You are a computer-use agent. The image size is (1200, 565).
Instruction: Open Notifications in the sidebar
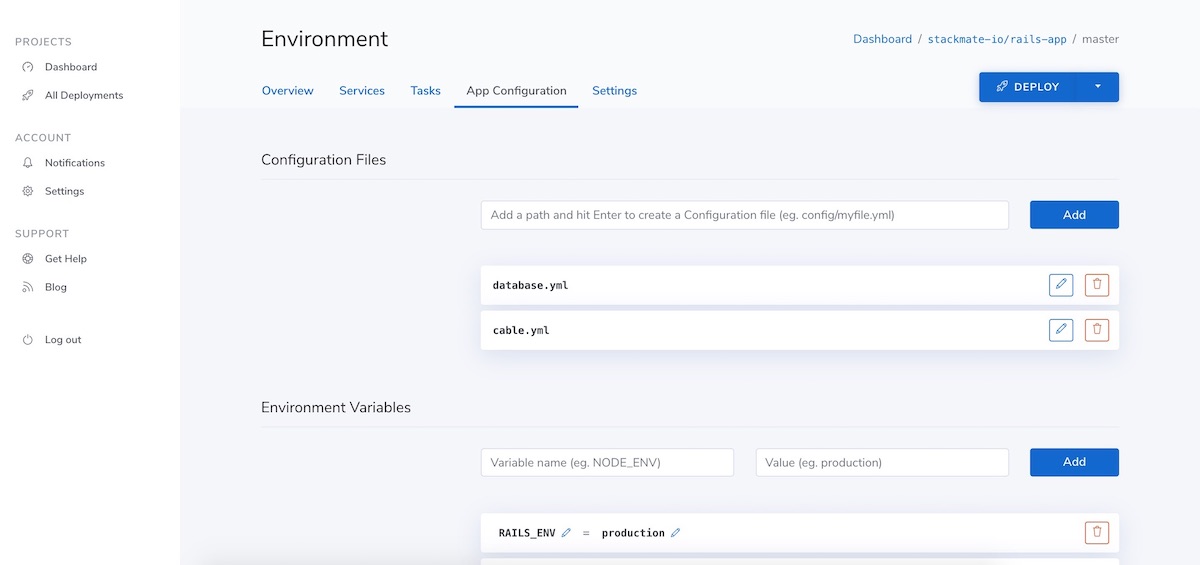pos(75,162)
